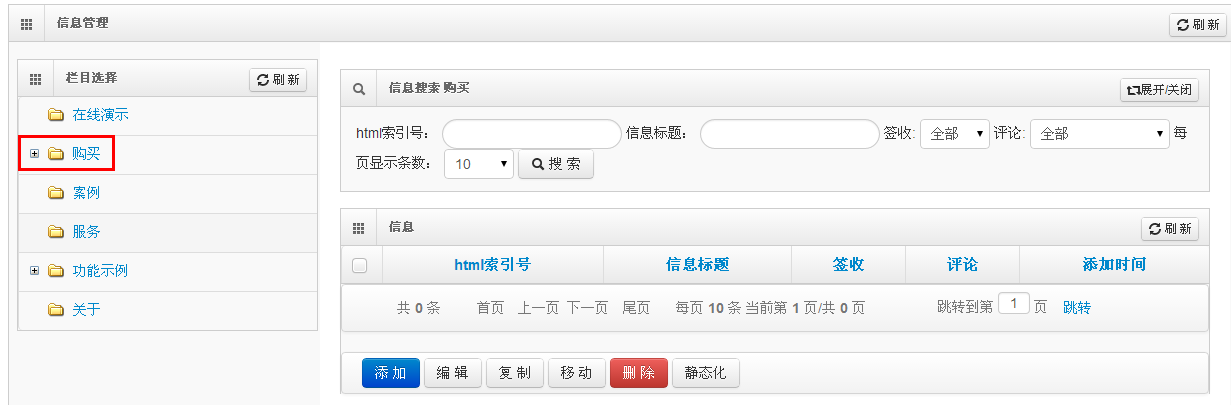Click the 移动 button
This screenshot has width=1231, height=405.
point(577,373)
